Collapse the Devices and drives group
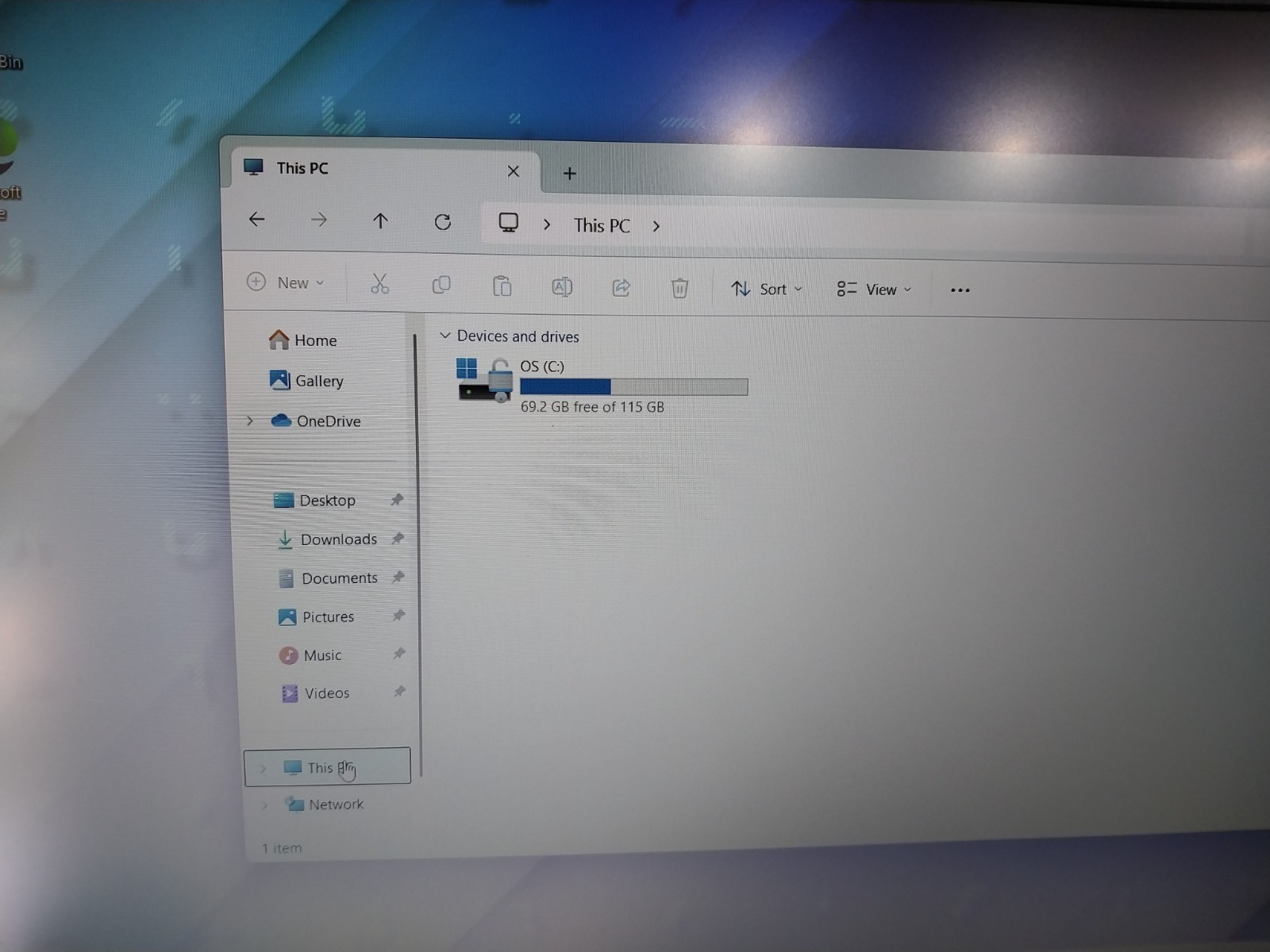1270x952 pixels. tap(444, 336)
